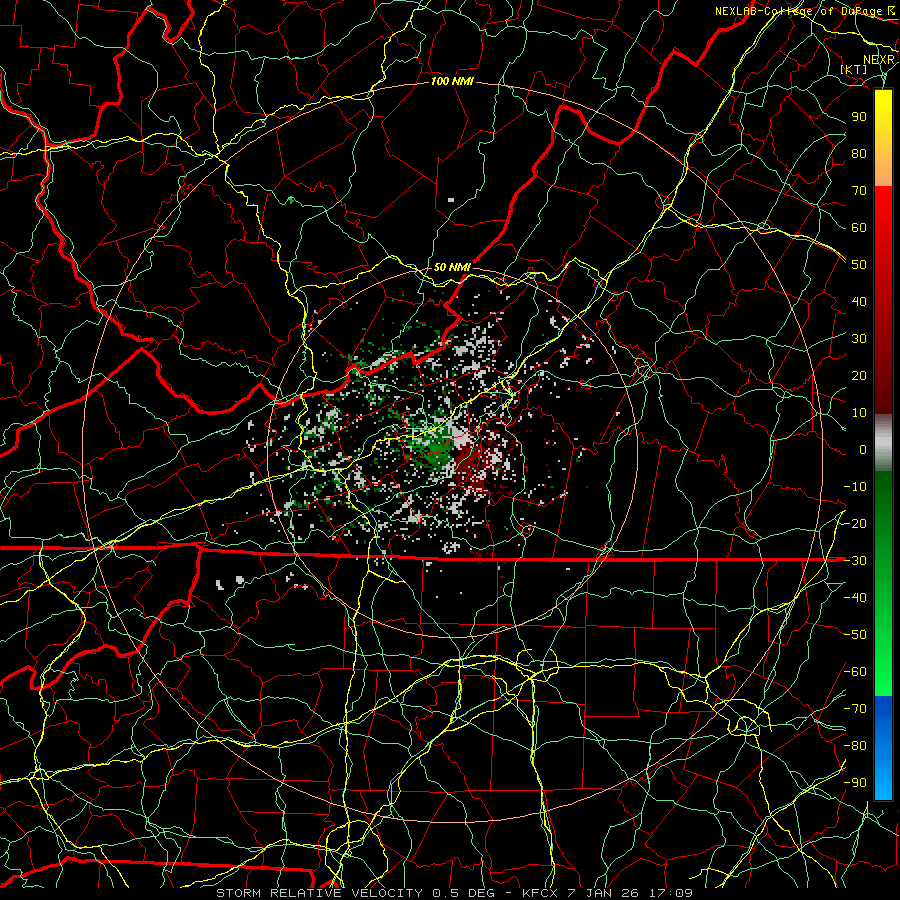Image resolution: width=900 pixels, height=900 pixels.
Task: Click the -50 value on velocity scale
Action: pos(855,635)
